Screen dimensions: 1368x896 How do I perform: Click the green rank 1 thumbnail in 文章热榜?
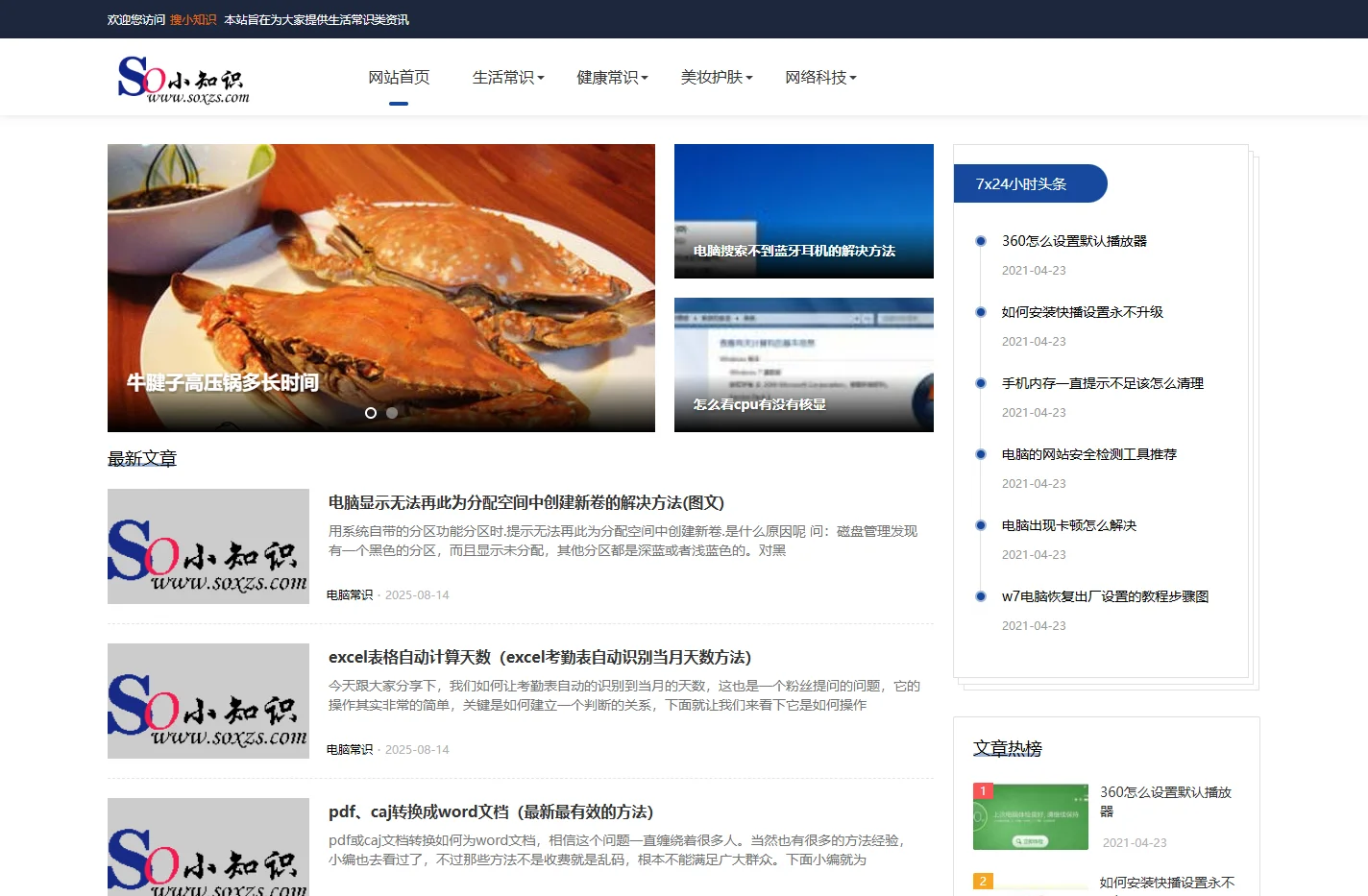[x=1031, y=817]
